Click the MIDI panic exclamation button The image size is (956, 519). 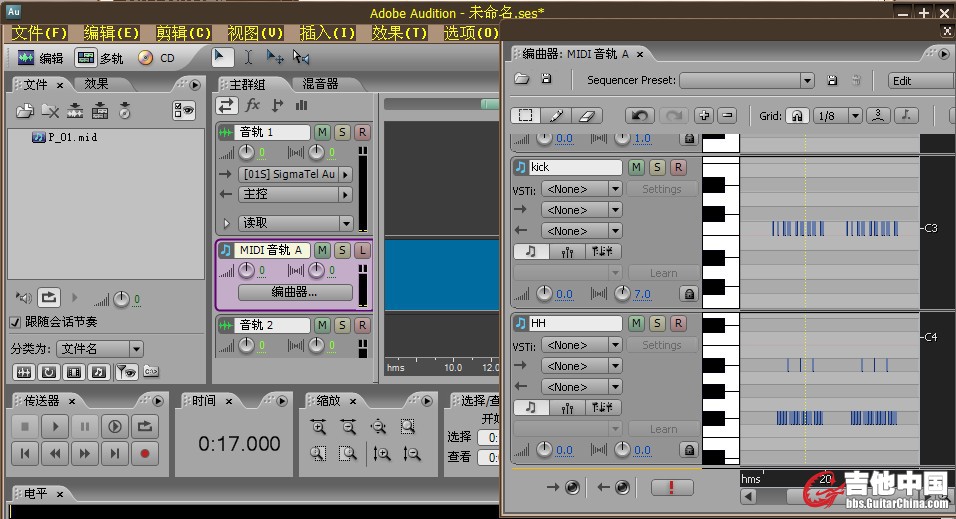(x=672, y=487)
